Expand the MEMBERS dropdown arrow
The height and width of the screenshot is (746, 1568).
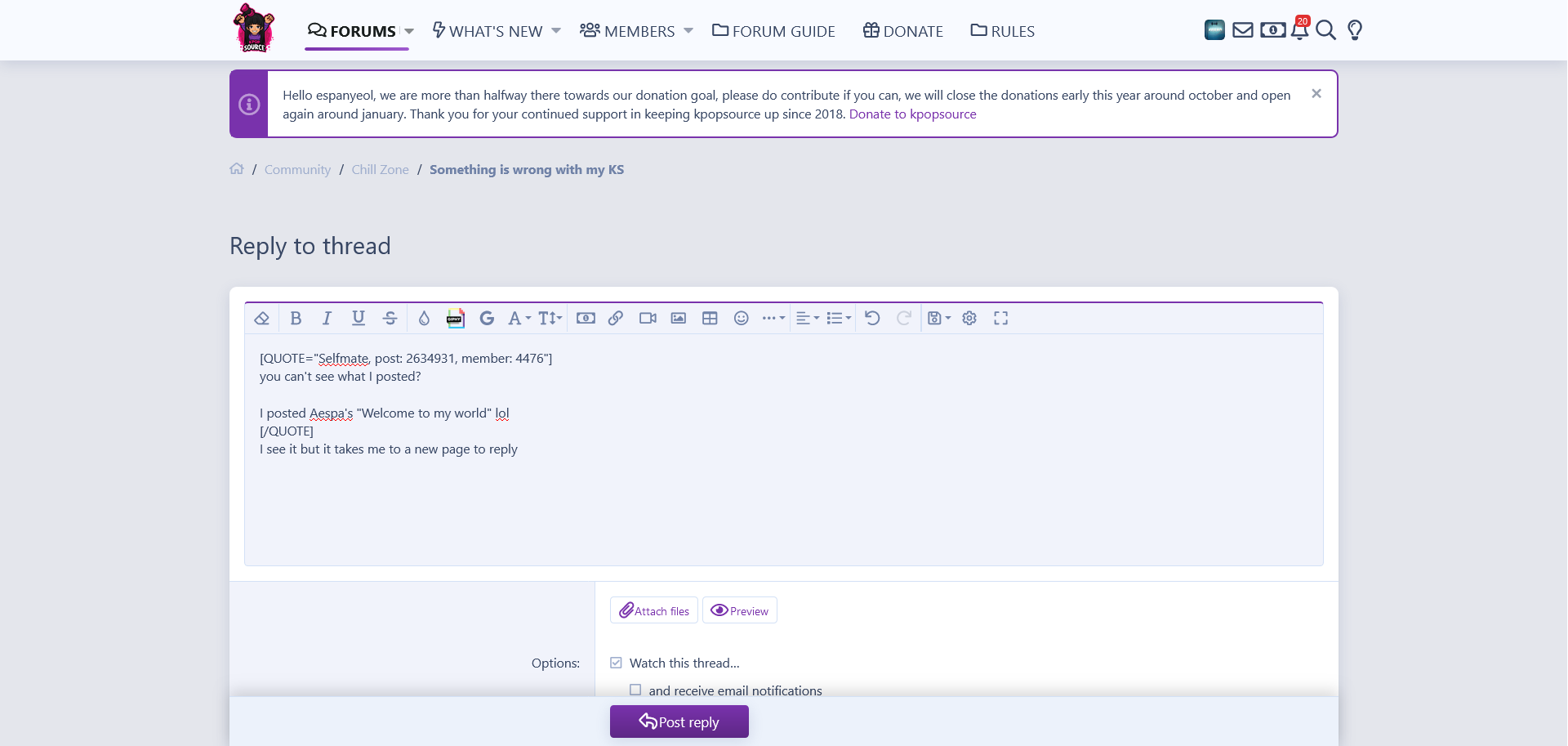pos(688,31)
